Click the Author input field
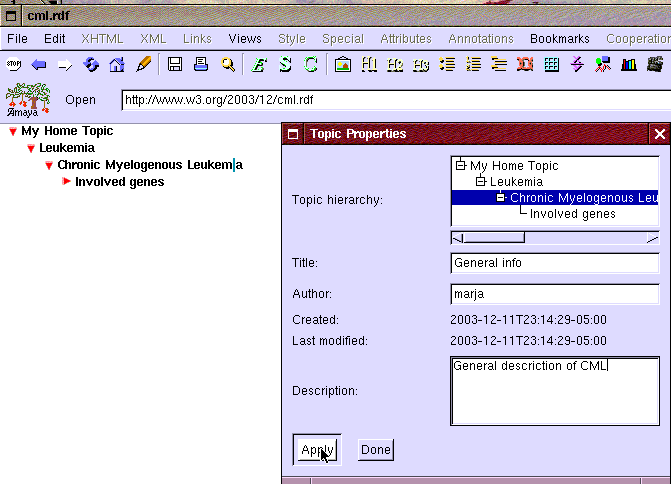 pyautogui.click(x=555, y=294)
